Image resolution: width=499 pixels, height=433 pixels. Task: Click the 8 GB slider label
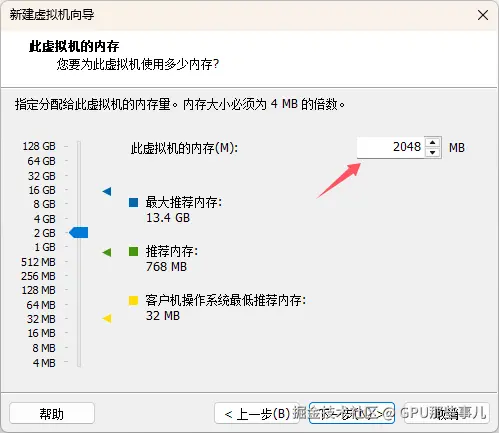pyautogui.click(x=44, y=204)
